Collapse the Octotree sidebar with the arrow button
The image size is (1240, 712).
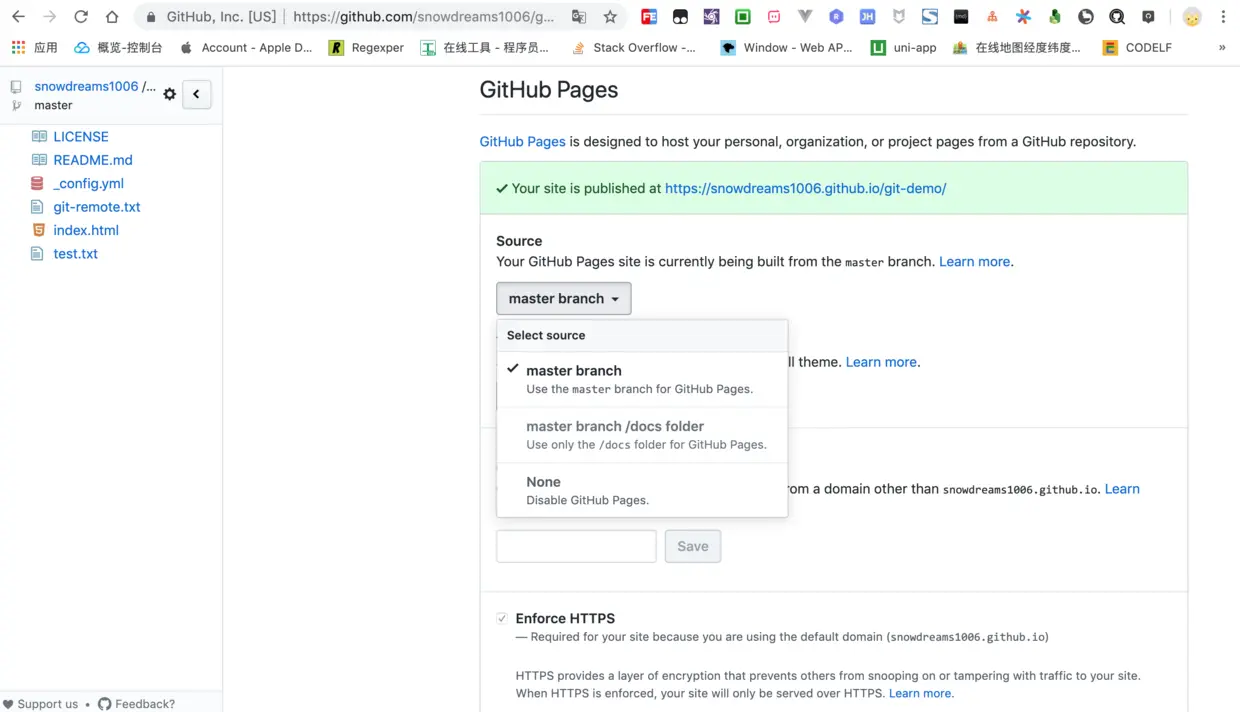tap(196, 94)
